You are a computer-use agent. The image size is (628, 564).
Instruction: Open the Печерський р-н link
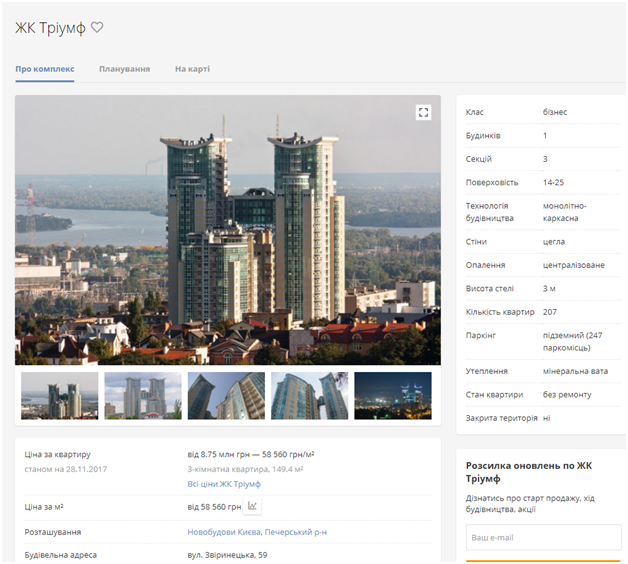pyautogui.click(x=296, y=532)
